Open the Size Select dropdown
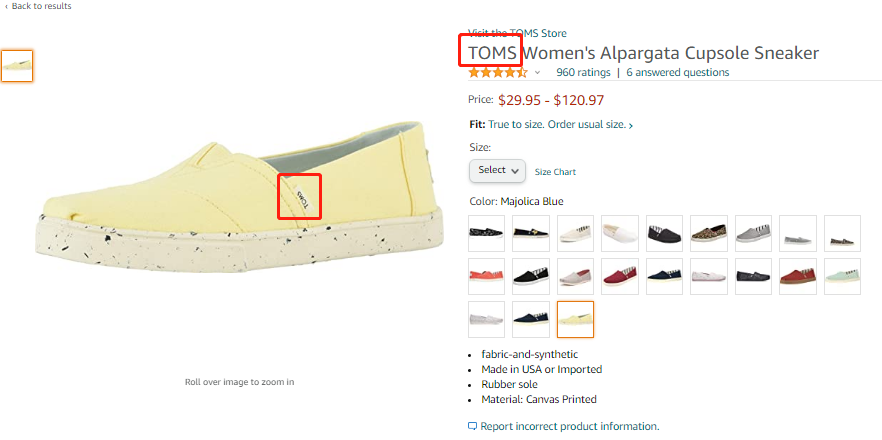The image size is (882, 440). 497,171
